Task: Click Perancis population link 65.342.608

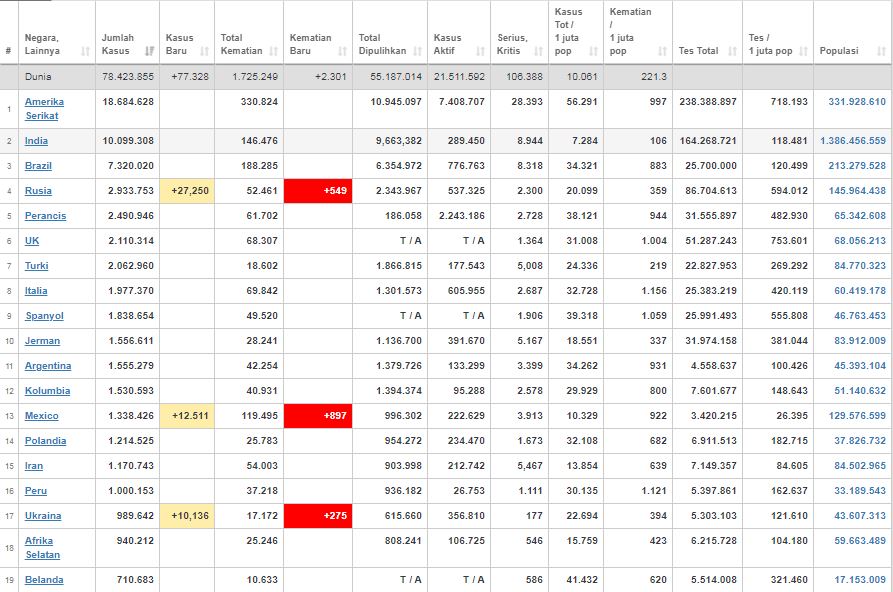Action: coord(860,216)
